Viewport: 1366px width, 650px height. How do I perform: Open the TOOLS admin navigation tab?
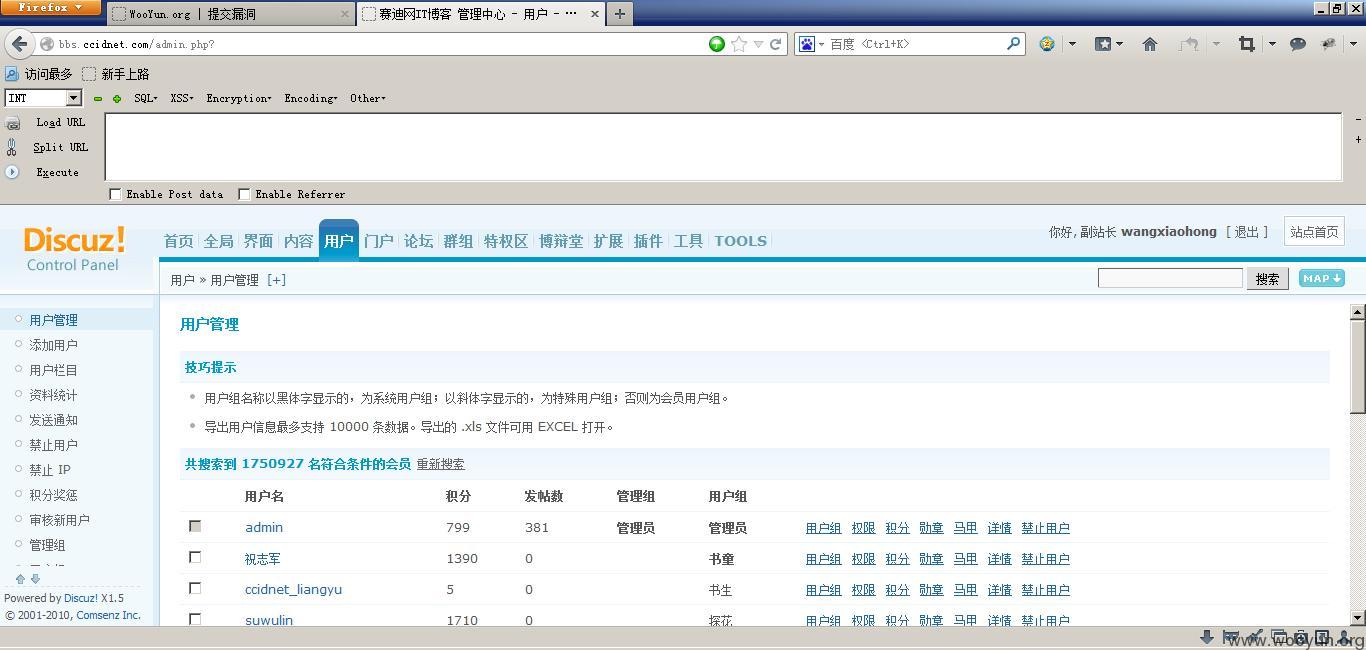(740, 241)
